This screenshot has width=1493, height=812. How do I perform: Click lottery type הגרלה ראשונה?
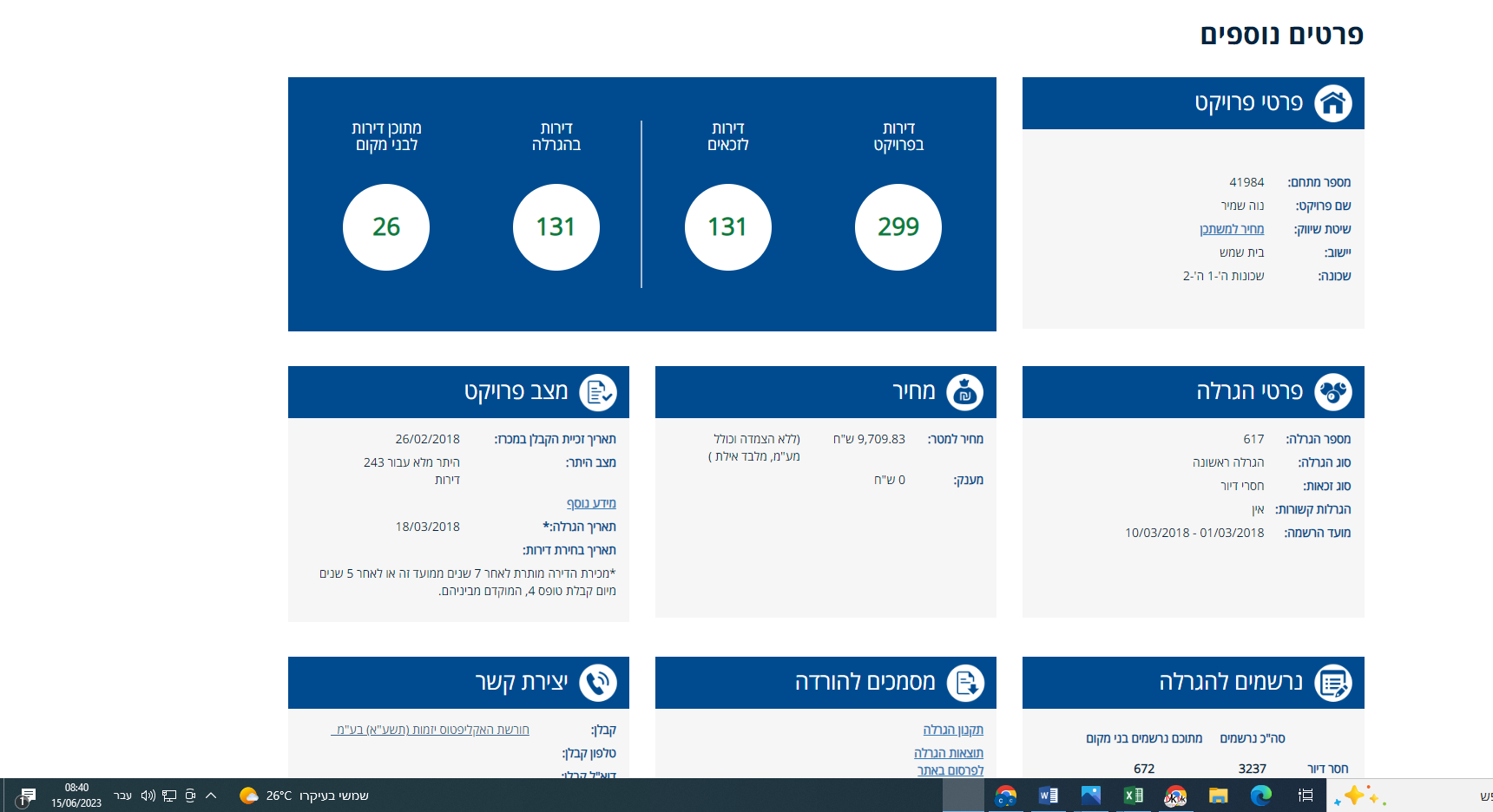(x=1228, y=462)
